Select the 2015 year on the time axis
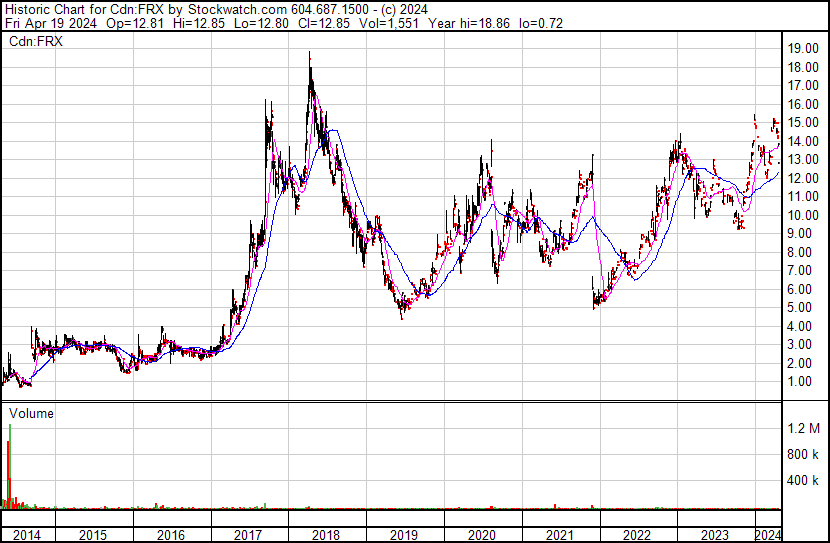 (x=93, y=535)
